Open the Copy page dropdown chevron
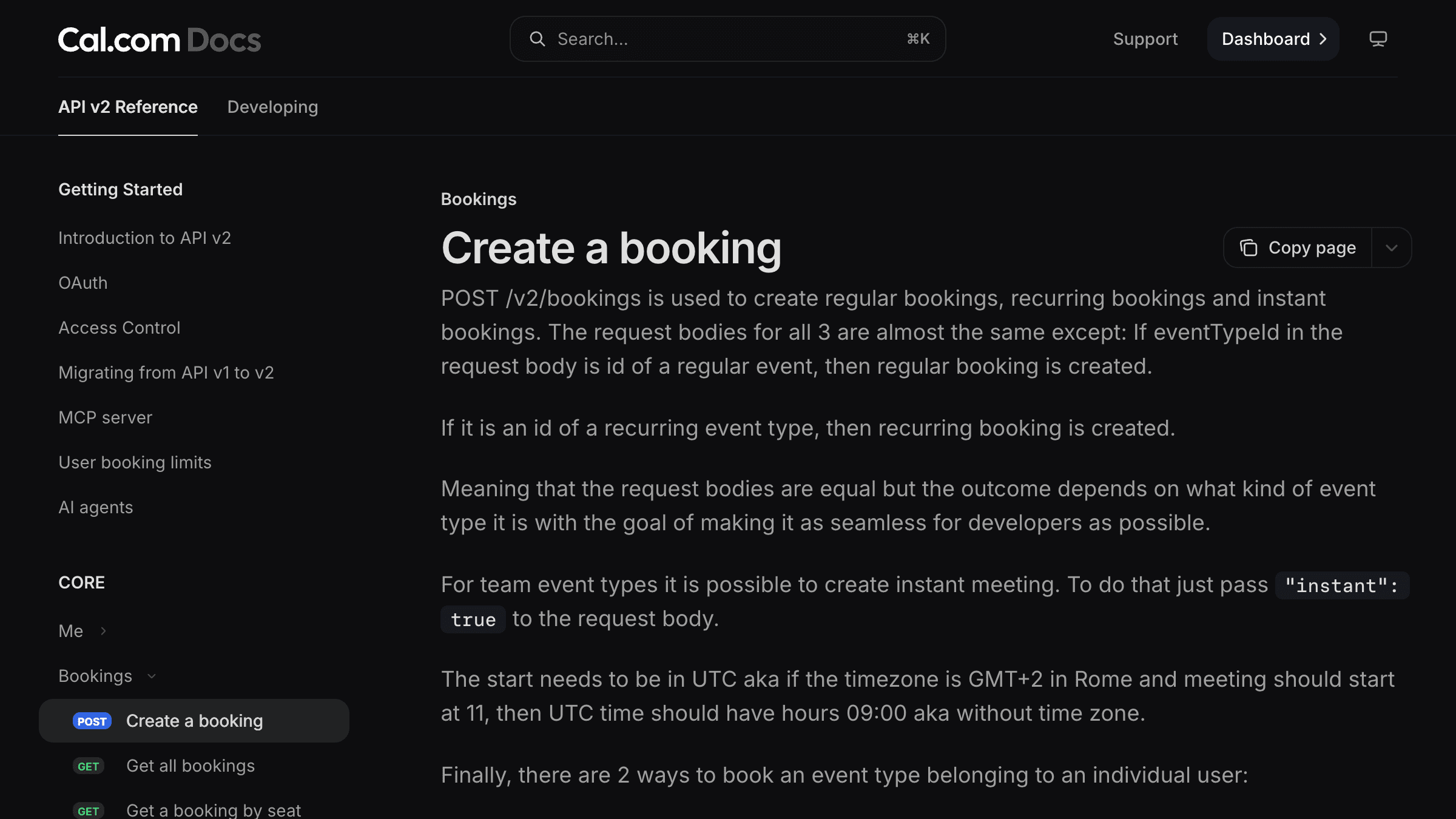This screenshot has height=819, width=1456. pyautogui.click(x=1392, y=248)
